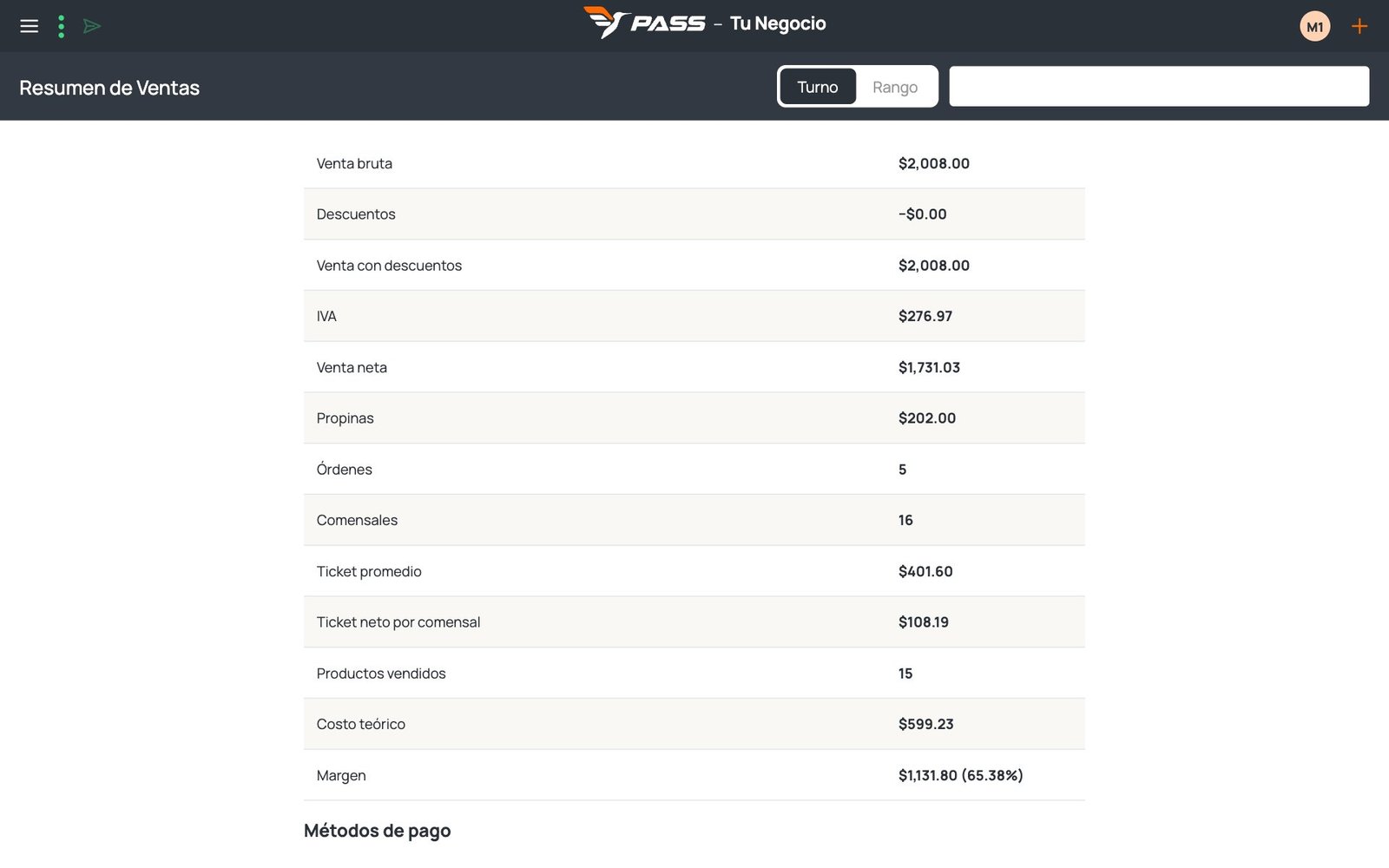Select the Venta bruta row label
Viewport: 1389px width, 868px height.
tap(354, 163)
